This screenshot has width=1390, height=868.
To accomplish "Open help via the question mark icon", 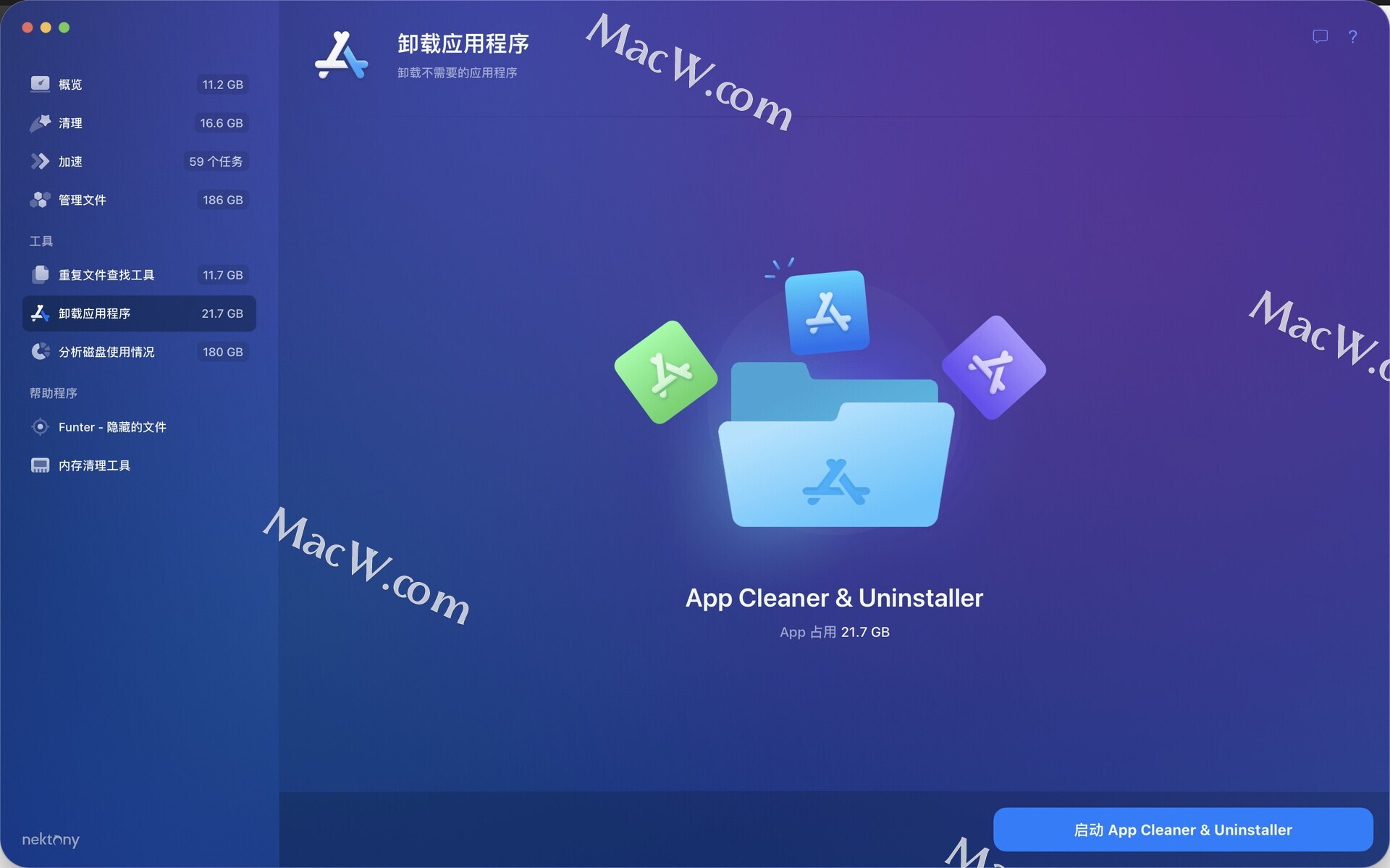I will (x=1352, y=36).
